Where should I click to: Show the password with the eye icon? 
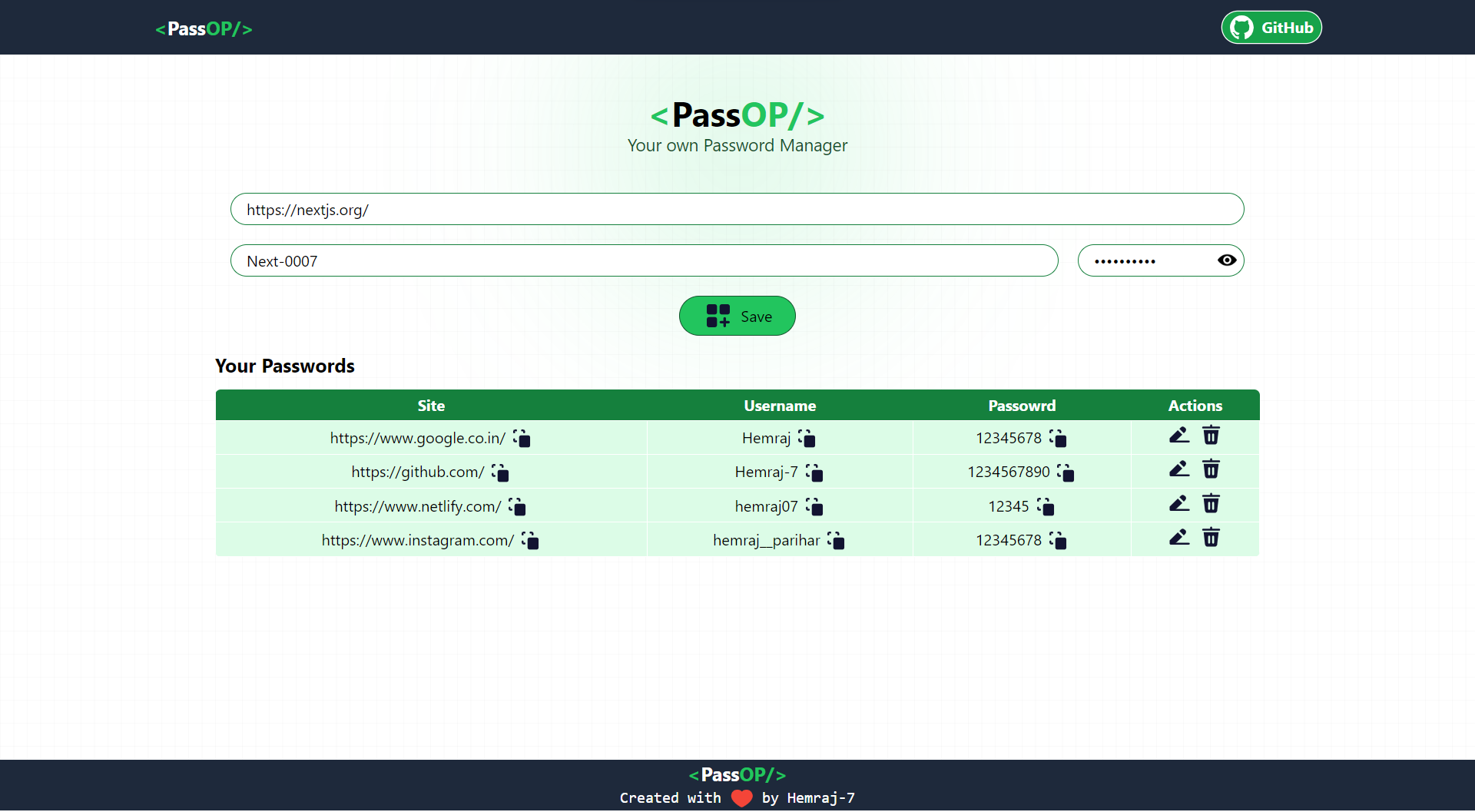tap(1227, 260)
